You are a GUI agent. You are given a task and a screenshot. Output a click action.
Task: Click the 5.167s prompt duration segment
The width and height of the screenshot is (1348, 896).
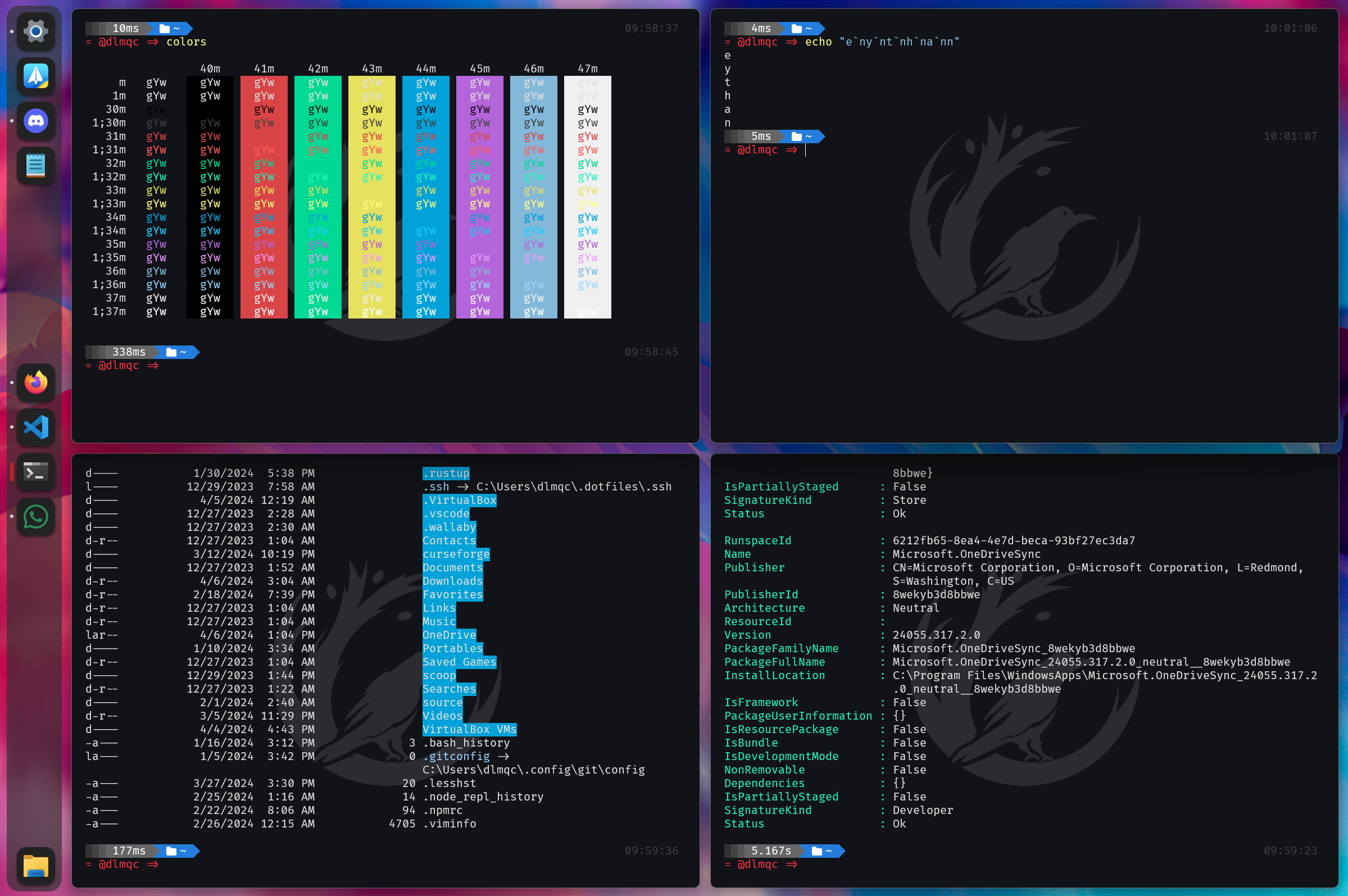point(770,851)
